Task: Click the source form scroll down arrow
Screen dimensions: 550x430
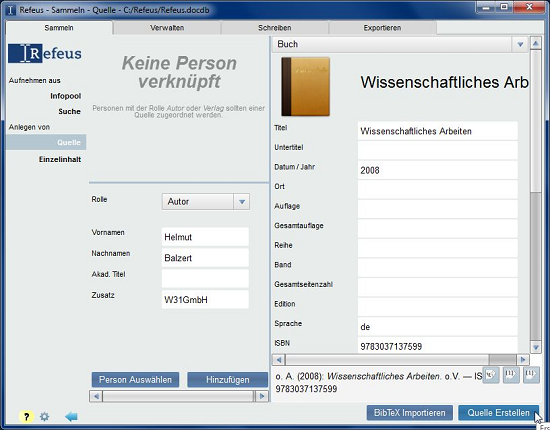Action: click(536, 347)
